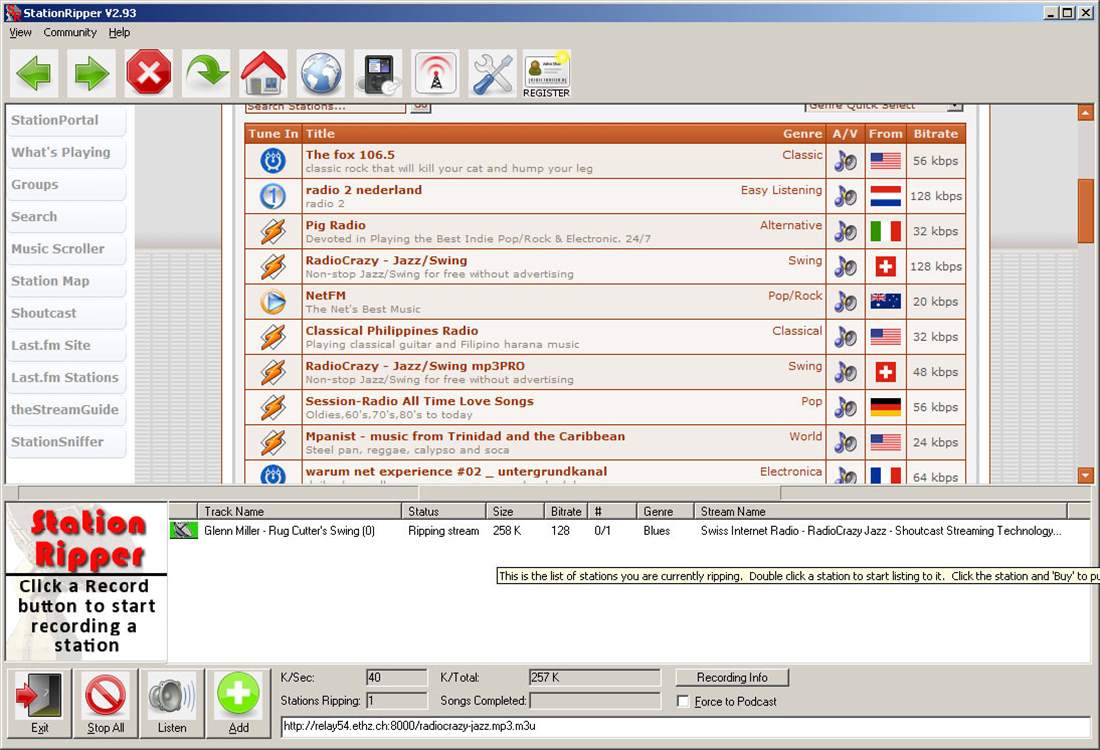Open the View menu
This screenshot has width=1100, height=750.
coord(20,32)
